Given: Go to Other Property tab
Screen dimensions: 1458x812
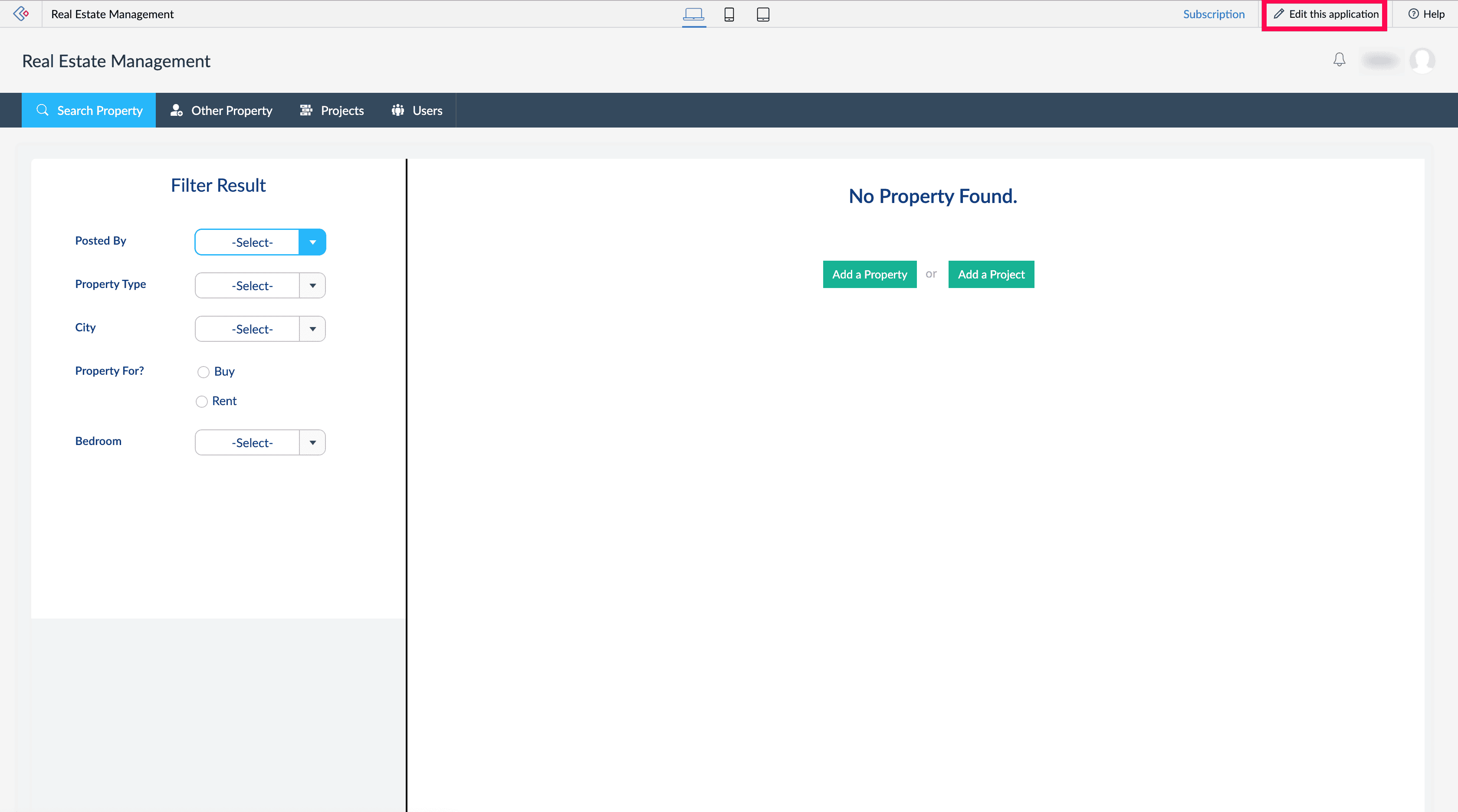Looking at the screenshot, I should click(221, 110).
